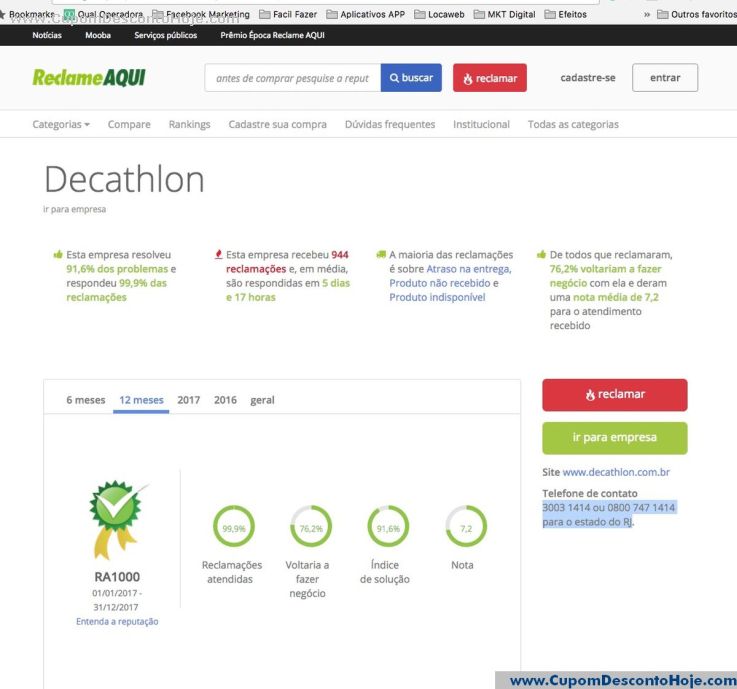Open Serviços públicos in the top bar

point(165,35)
